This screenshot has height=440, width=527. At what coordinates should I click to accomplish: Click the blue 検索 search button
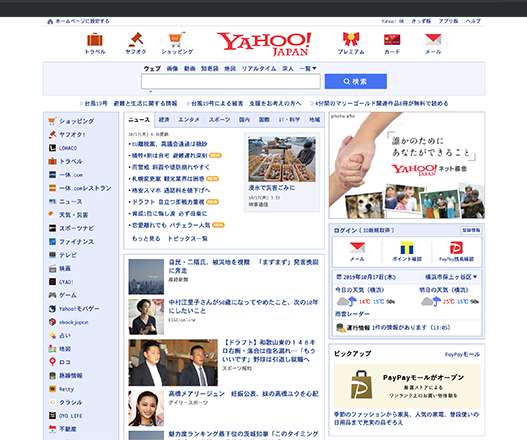point(356,81)
